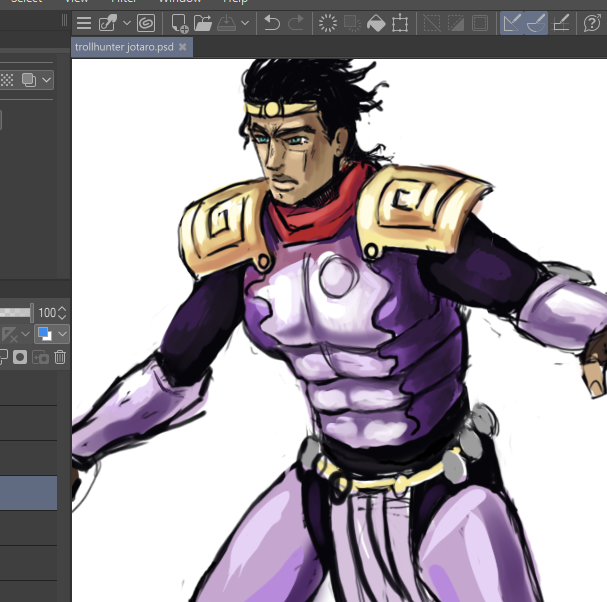This screenshot has width=607, height=602.
Task: Delete layer using trash icon
Action: pyautogui.click(x=60, y=357)
